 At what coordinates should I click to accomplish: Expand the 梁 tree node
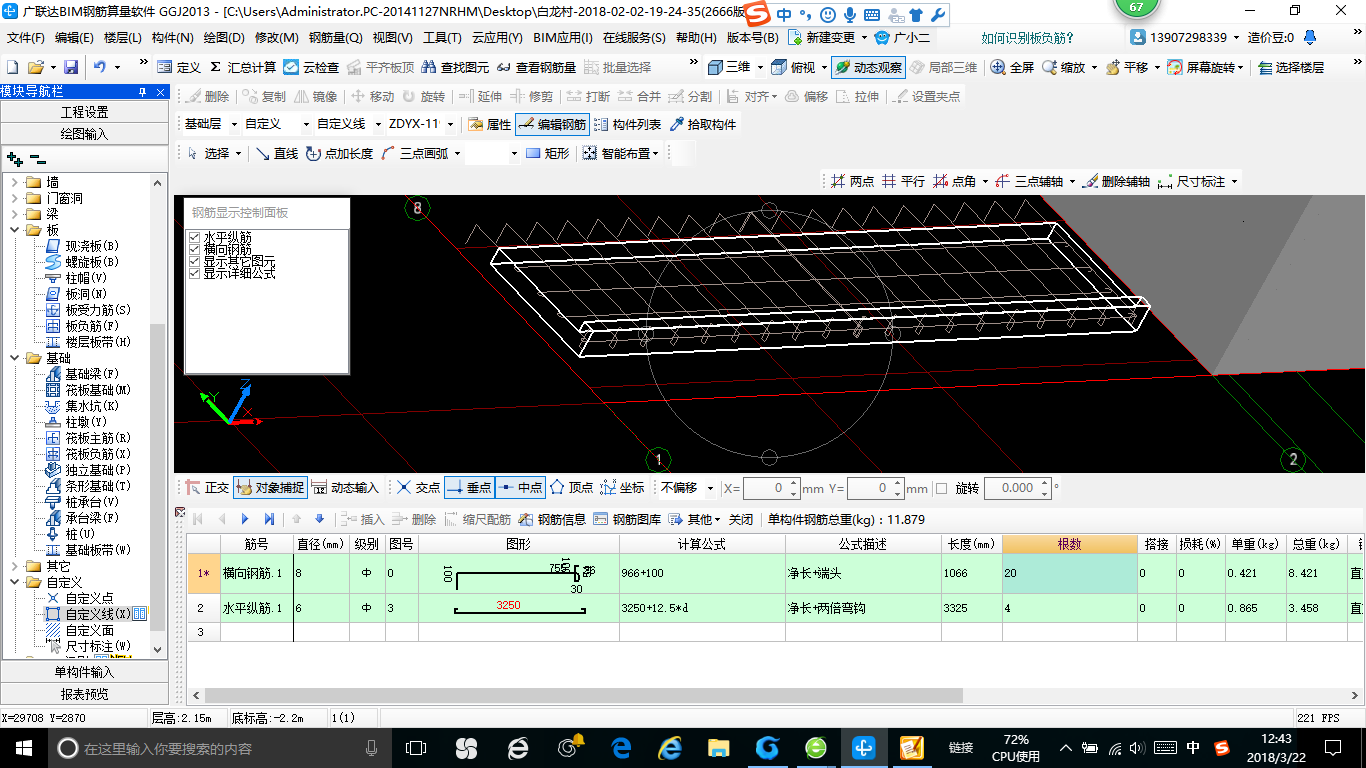point(14,214)
